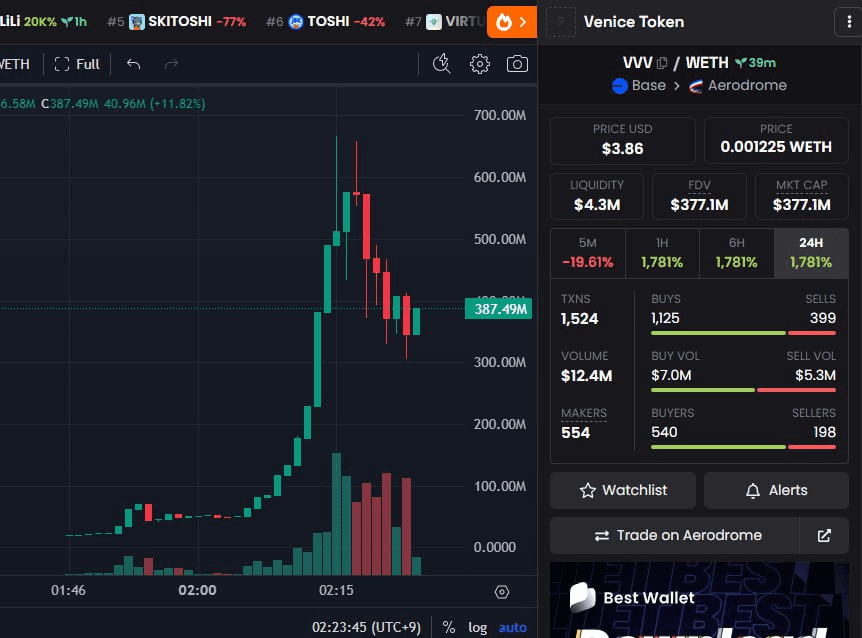Image resolution: width=862 pixels, height=638 pixels.
Task: Click the MAKERS 554 label
Action: coord(583,424)
